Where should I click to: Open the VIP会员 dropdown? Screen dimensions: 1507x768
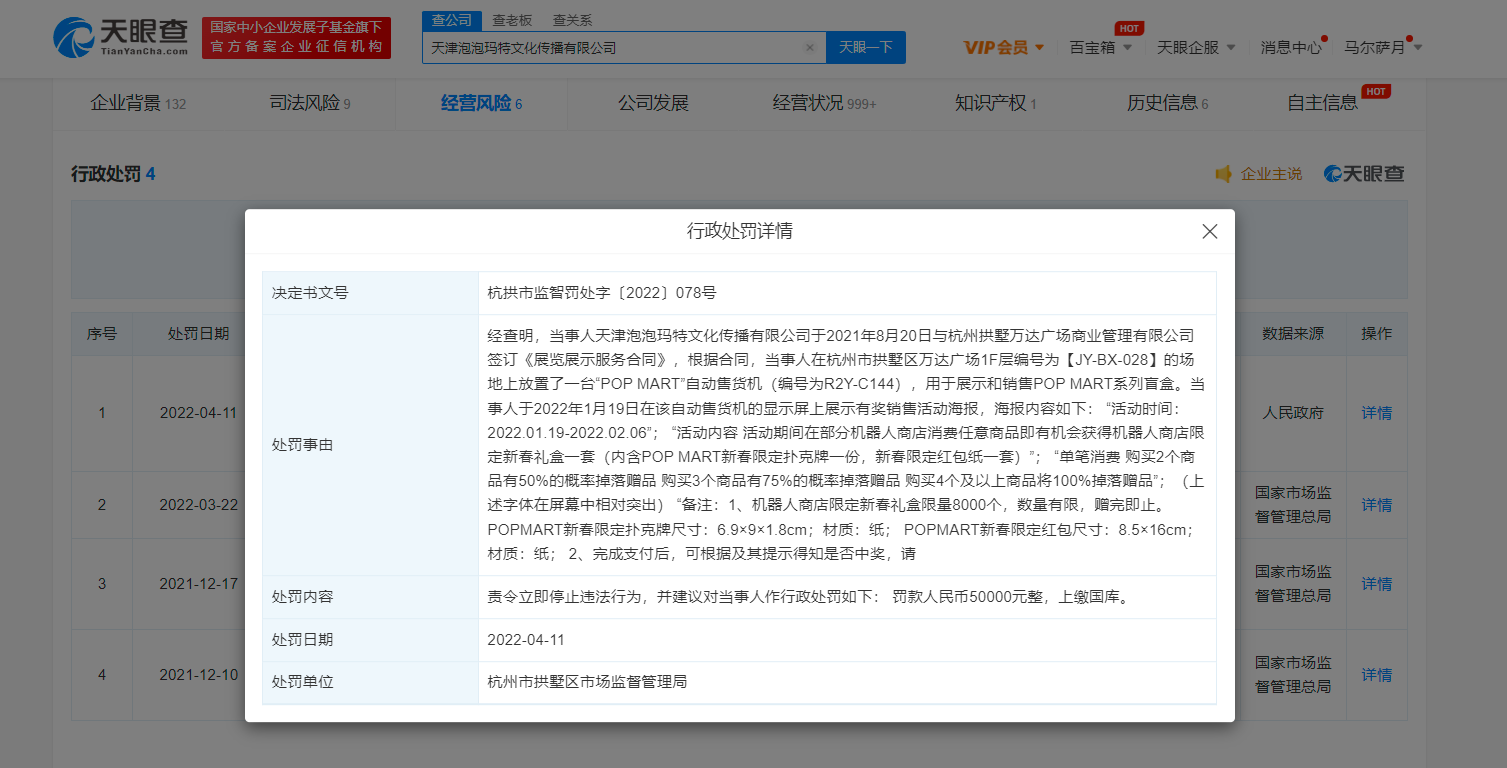(1004, 47)
